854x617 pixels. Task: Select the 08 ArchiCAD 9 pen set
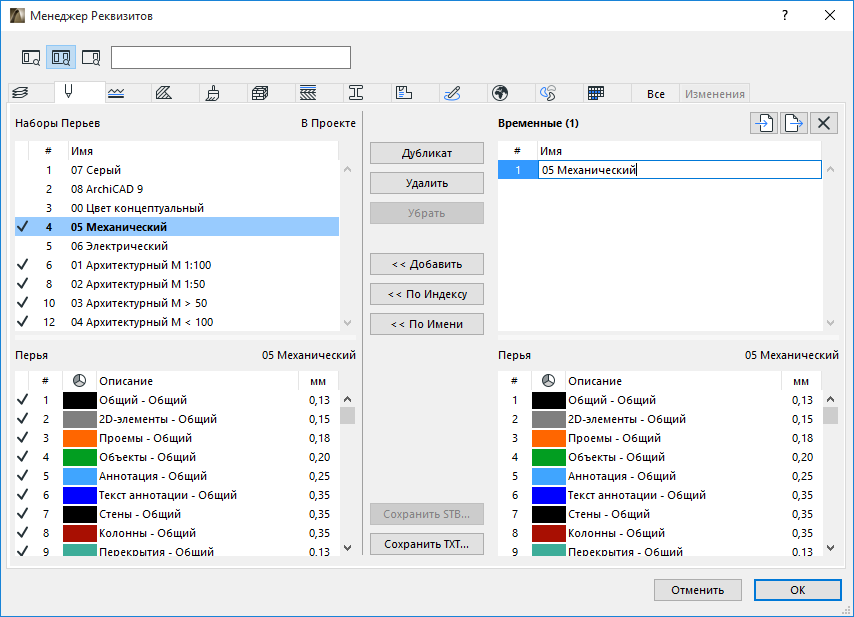[x=177, y=189]
